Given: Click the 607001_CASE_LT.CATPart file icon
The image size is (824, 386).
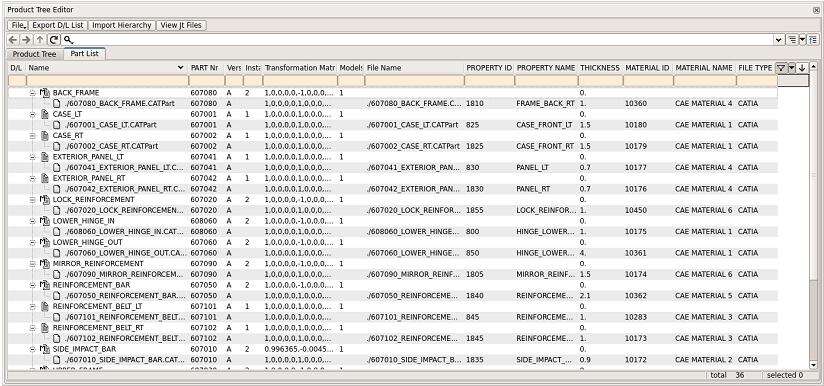Looking at the screenshot, I should 57,125.
